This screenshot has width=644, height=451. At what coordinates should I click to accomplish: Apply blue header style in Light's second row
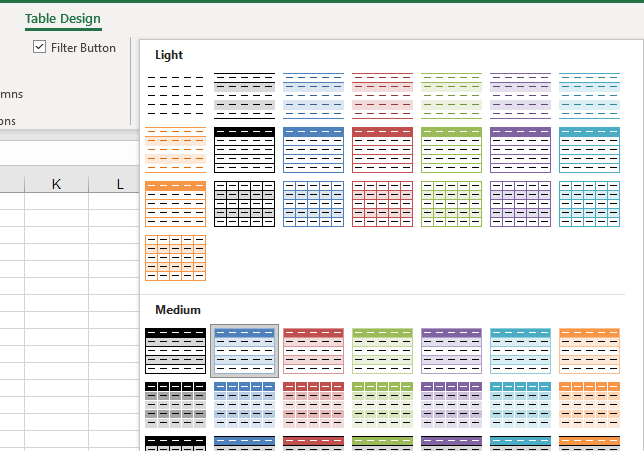click(313, 150)
